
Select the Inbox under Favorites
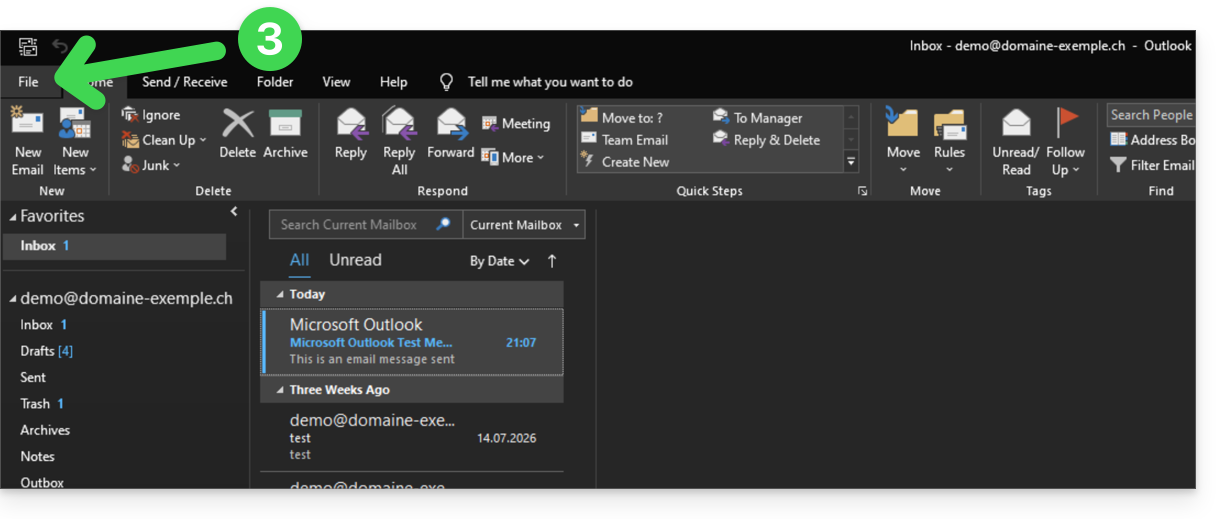[x=114, y=246]
